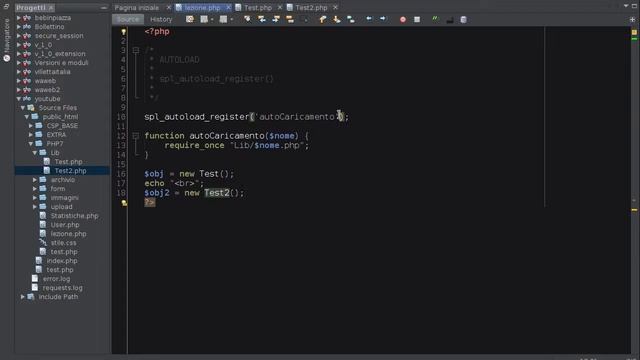
Task: Select stile.css file
Action: (63, 243)
